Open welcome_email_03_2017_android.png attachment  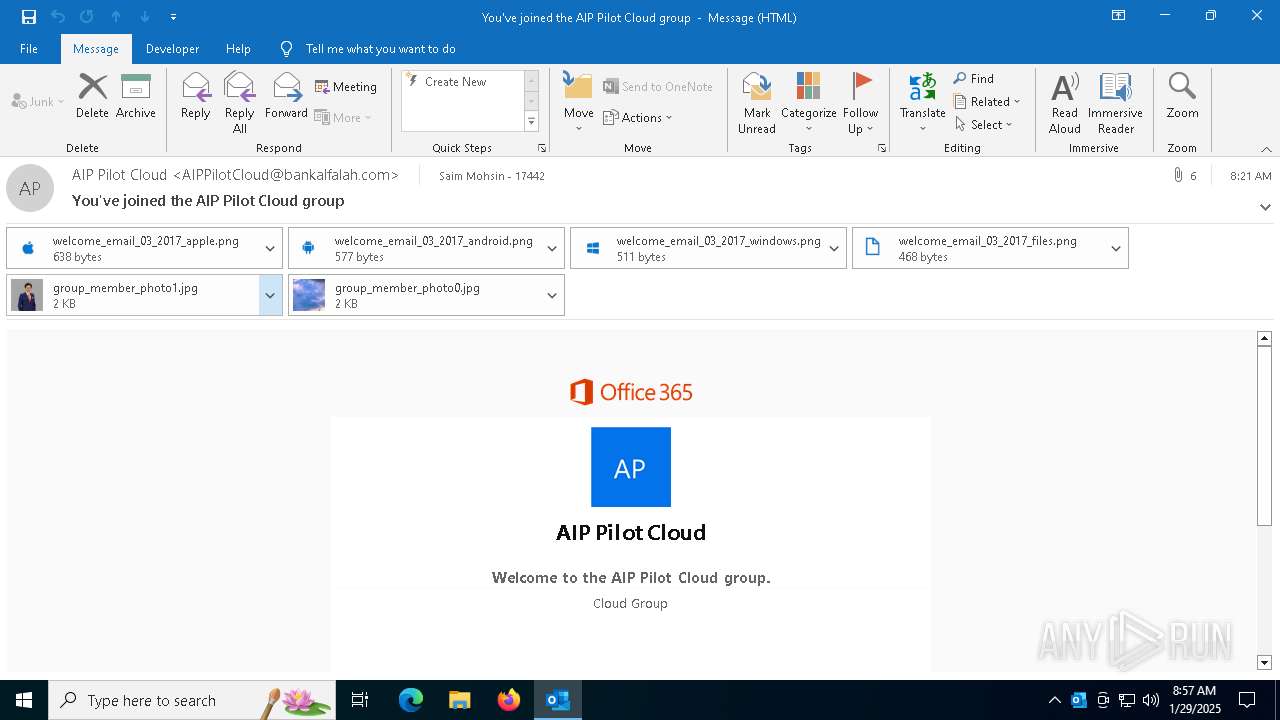click(414, 248)
